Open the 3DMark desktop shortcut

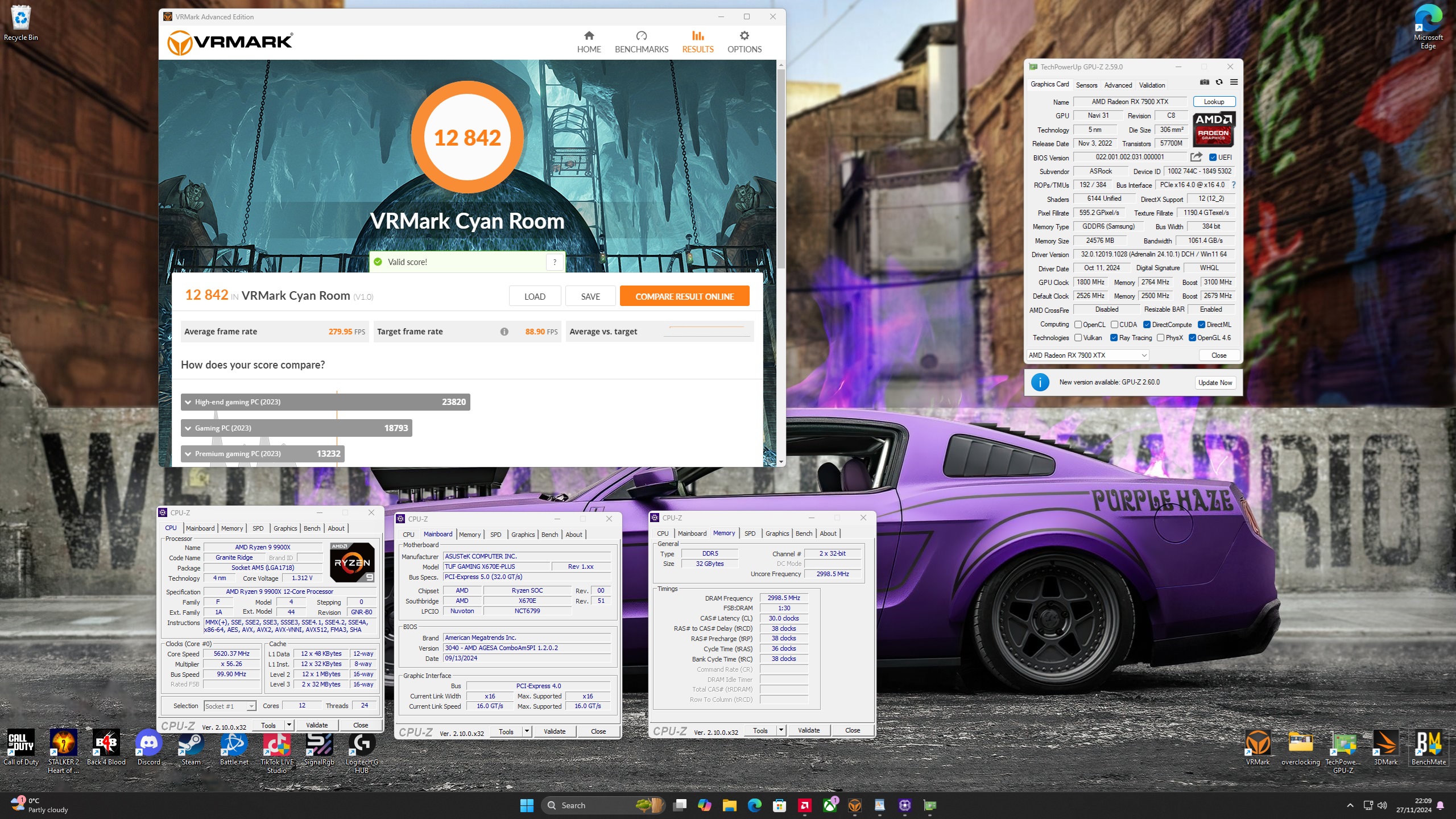pos(1385,747)
